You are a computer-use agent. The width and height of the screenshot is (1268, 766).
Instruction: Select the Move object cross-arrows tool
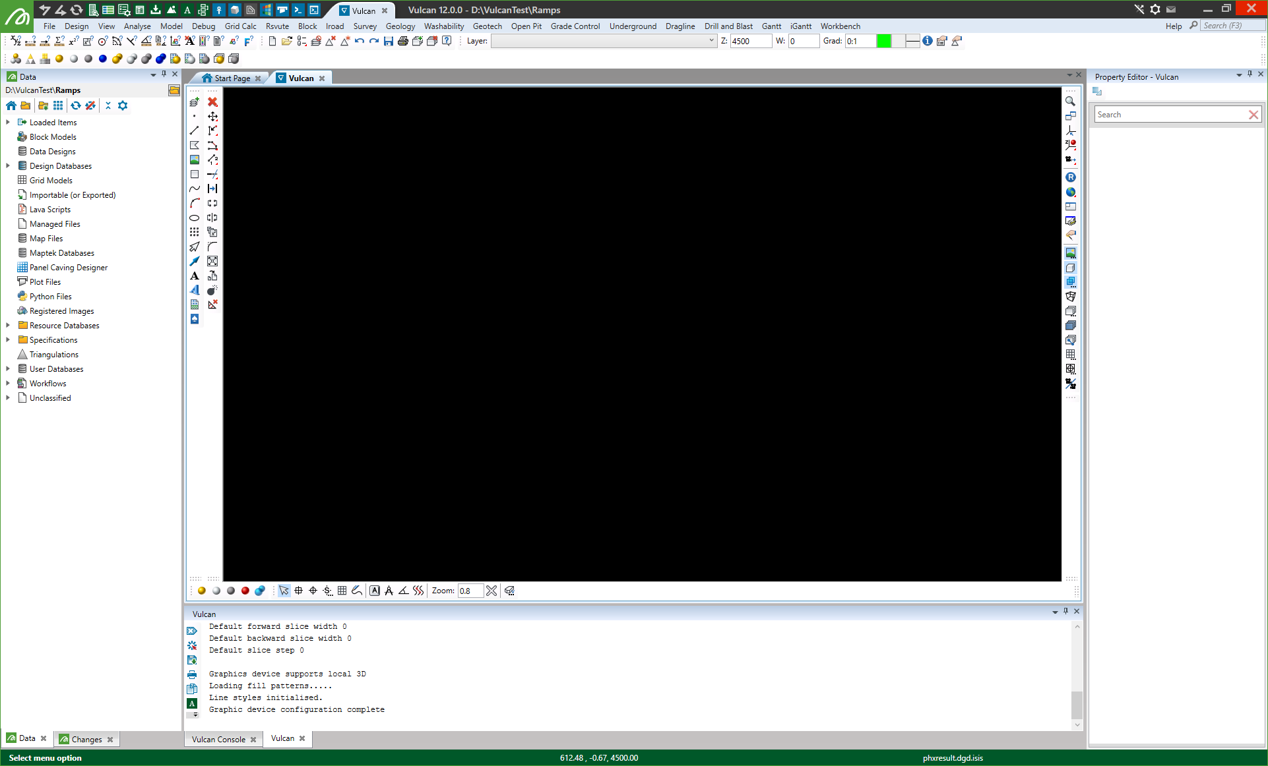213,116
